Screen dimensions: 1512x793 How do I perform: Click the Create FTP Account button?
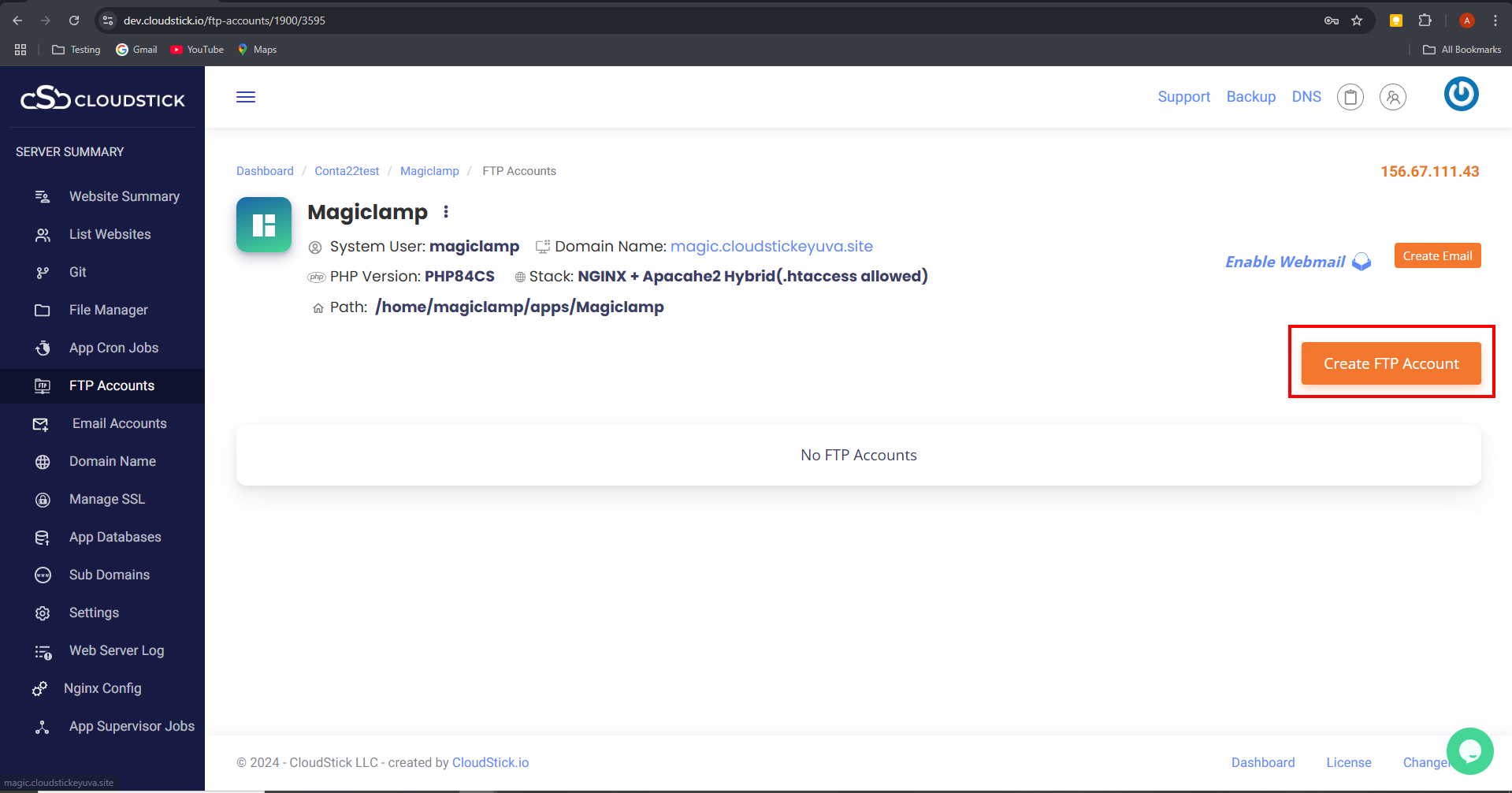1391,363
